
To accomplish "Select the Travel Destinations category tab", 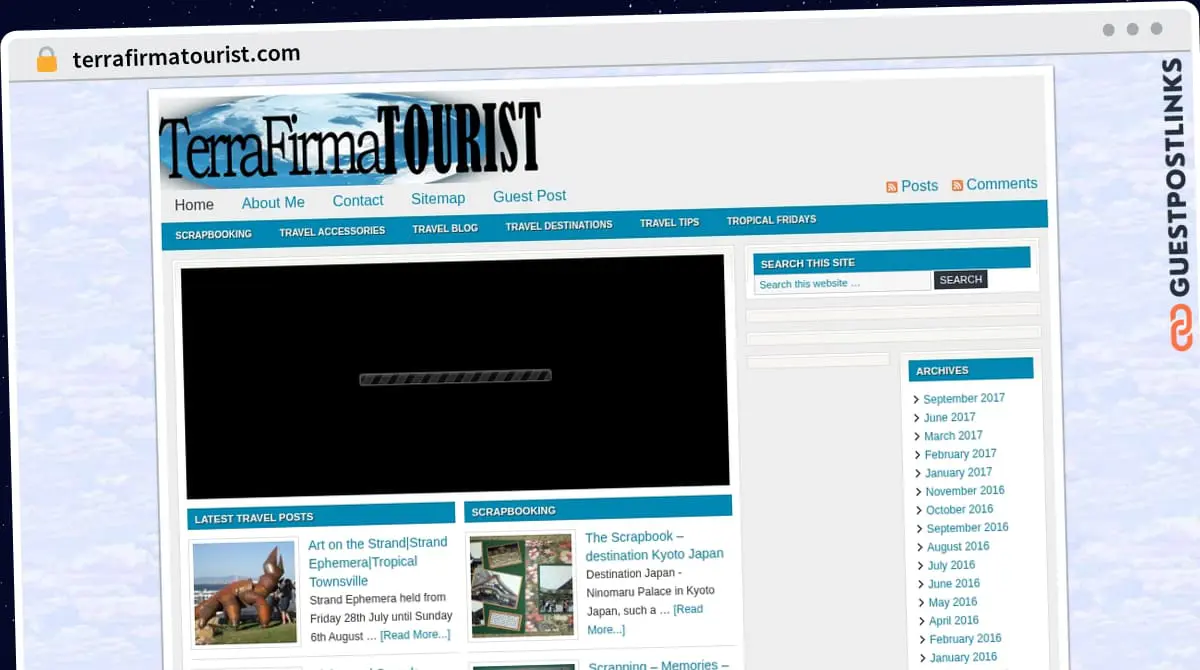I will point(558,226).
